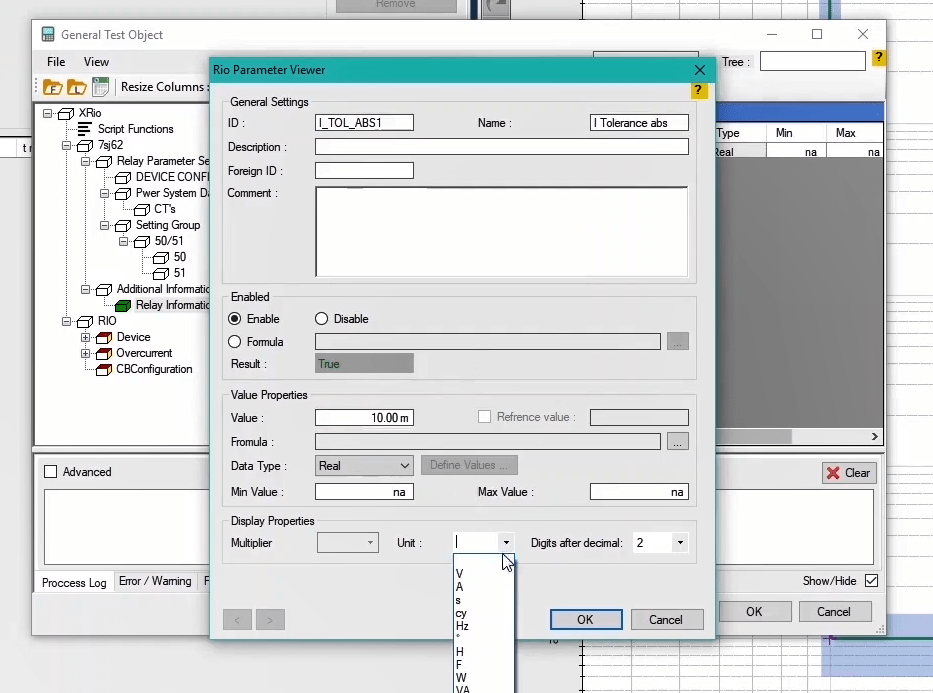Click the first folder icon in toolbar

tap(52, 87)
